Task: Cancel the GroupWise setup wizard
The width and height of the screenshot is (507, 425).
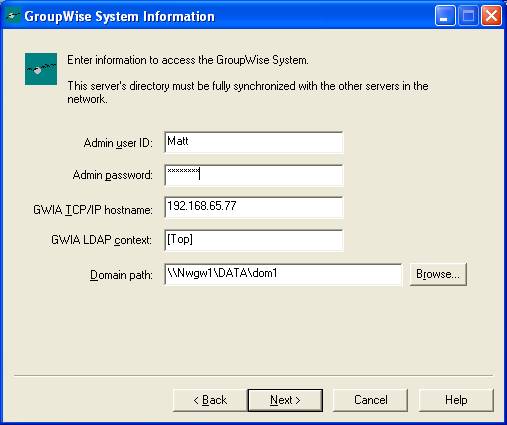Action: [370, 400]
